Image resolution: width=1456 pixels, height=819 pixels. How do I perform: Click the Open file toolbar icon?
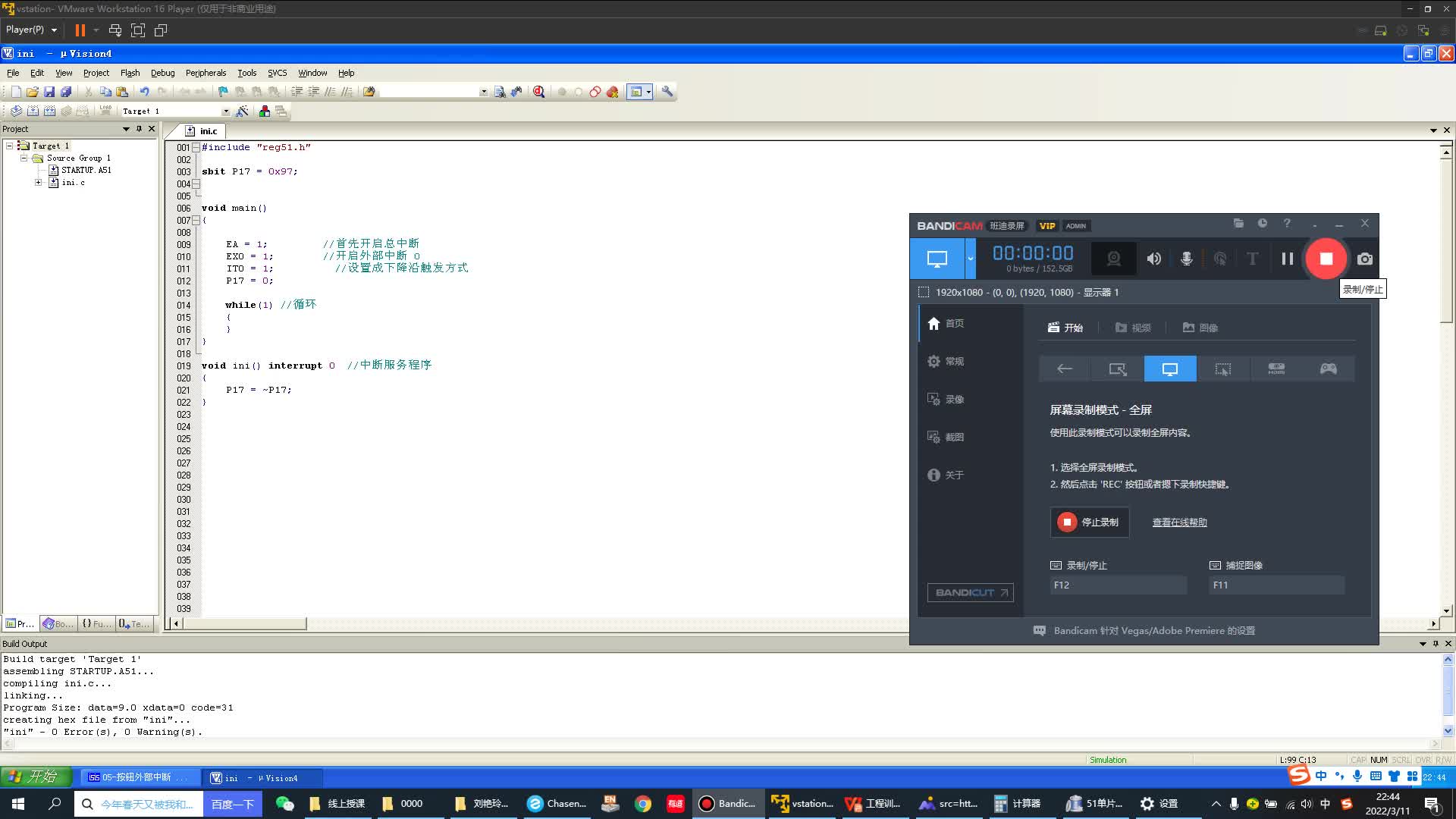click(x=33, y=92)
